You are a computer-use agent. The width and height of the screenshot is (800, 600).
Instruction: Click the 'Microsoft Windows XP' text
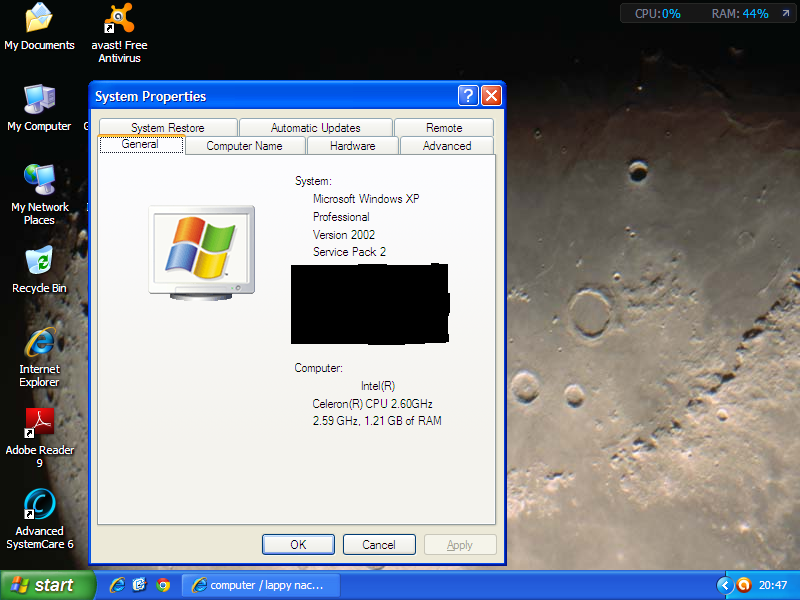point(366,199)
